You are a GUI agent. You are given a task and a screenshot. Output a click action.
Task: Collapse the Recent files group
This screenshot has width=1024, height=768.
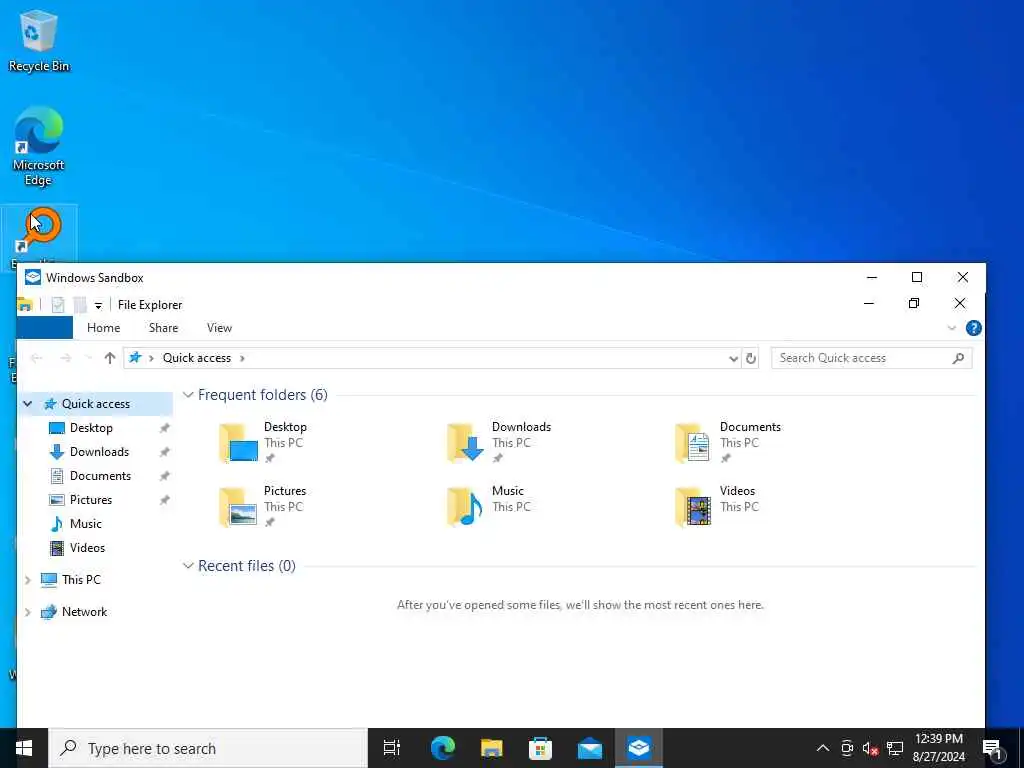[x=188, y=566]
